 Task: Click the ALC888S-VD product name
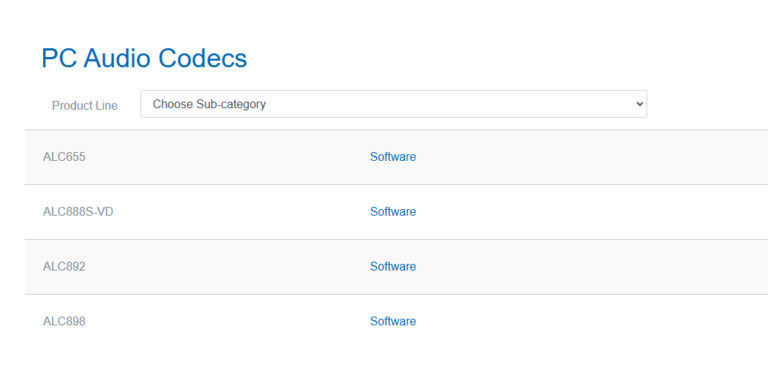click(x=78, y=212)
